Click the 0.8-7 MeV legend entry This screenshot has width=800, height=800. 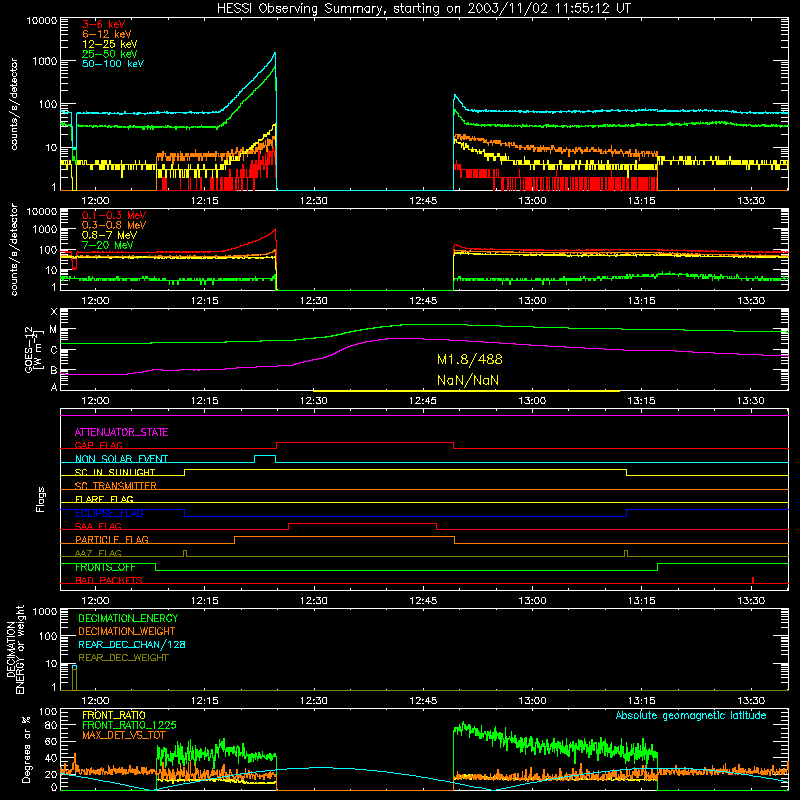coord(110,235)
